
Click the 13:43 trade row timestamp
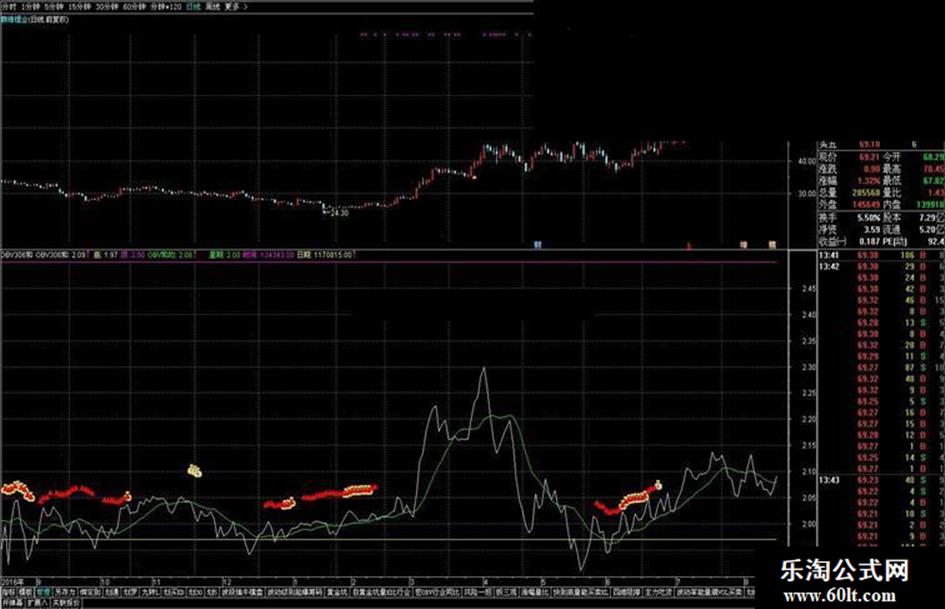[x=829, y=480]
